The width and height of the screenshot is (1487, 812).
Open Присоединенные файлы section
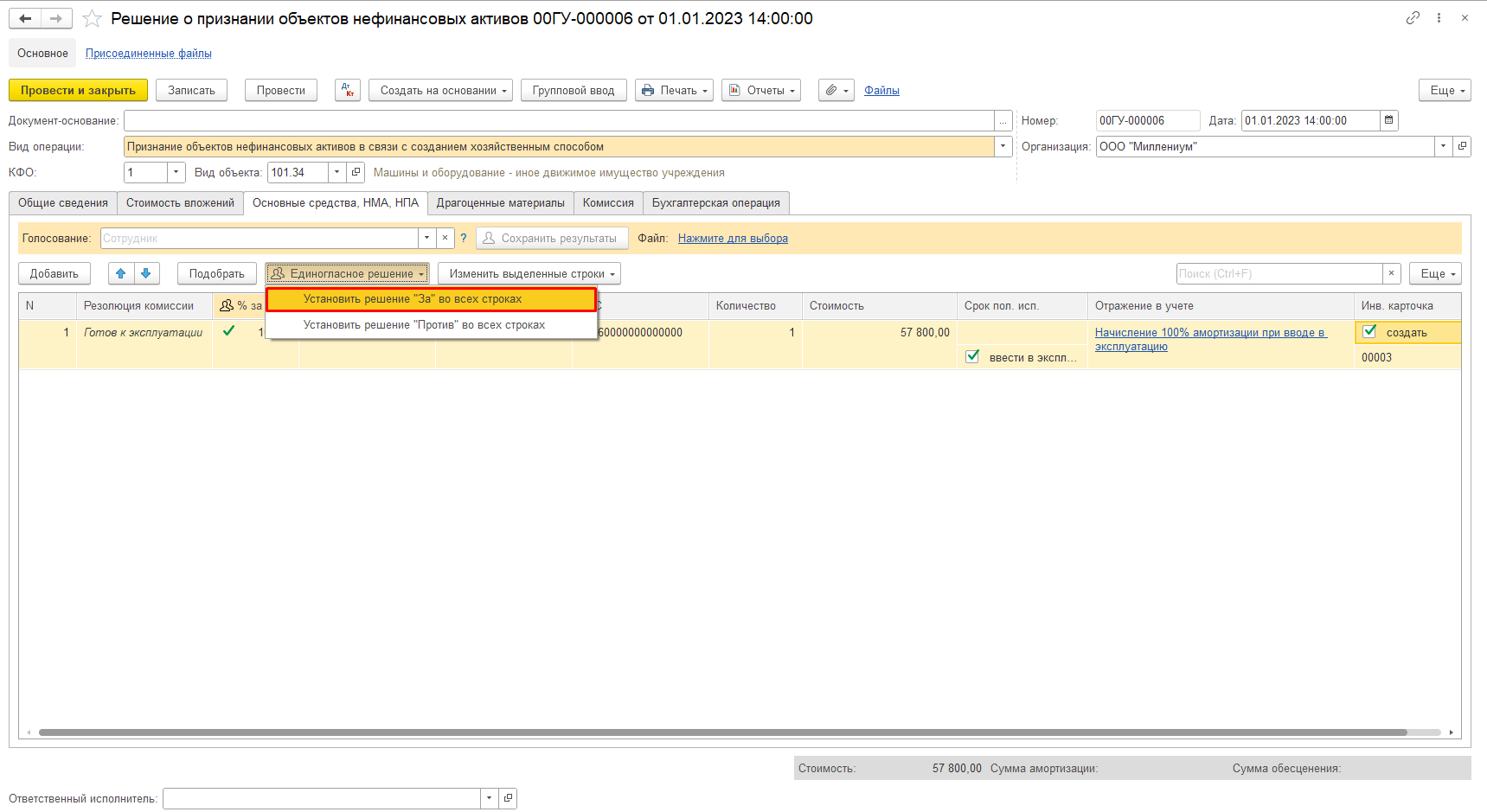tap(149, 54)
